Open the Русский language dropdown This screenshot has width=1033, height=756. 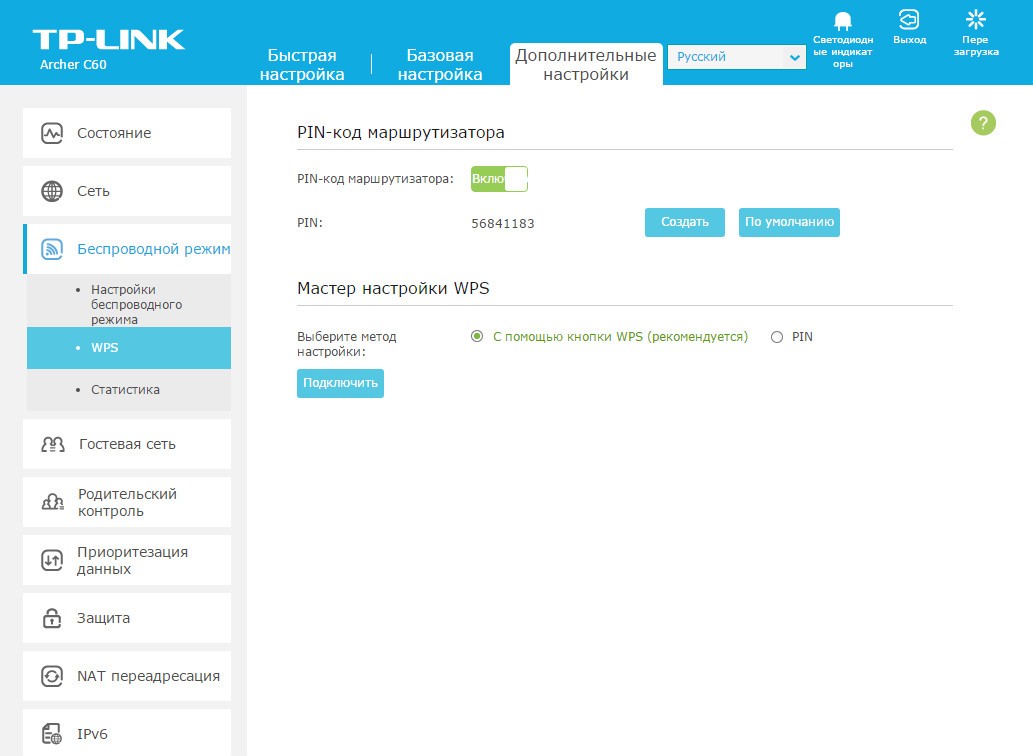click(x=736, y=58)
